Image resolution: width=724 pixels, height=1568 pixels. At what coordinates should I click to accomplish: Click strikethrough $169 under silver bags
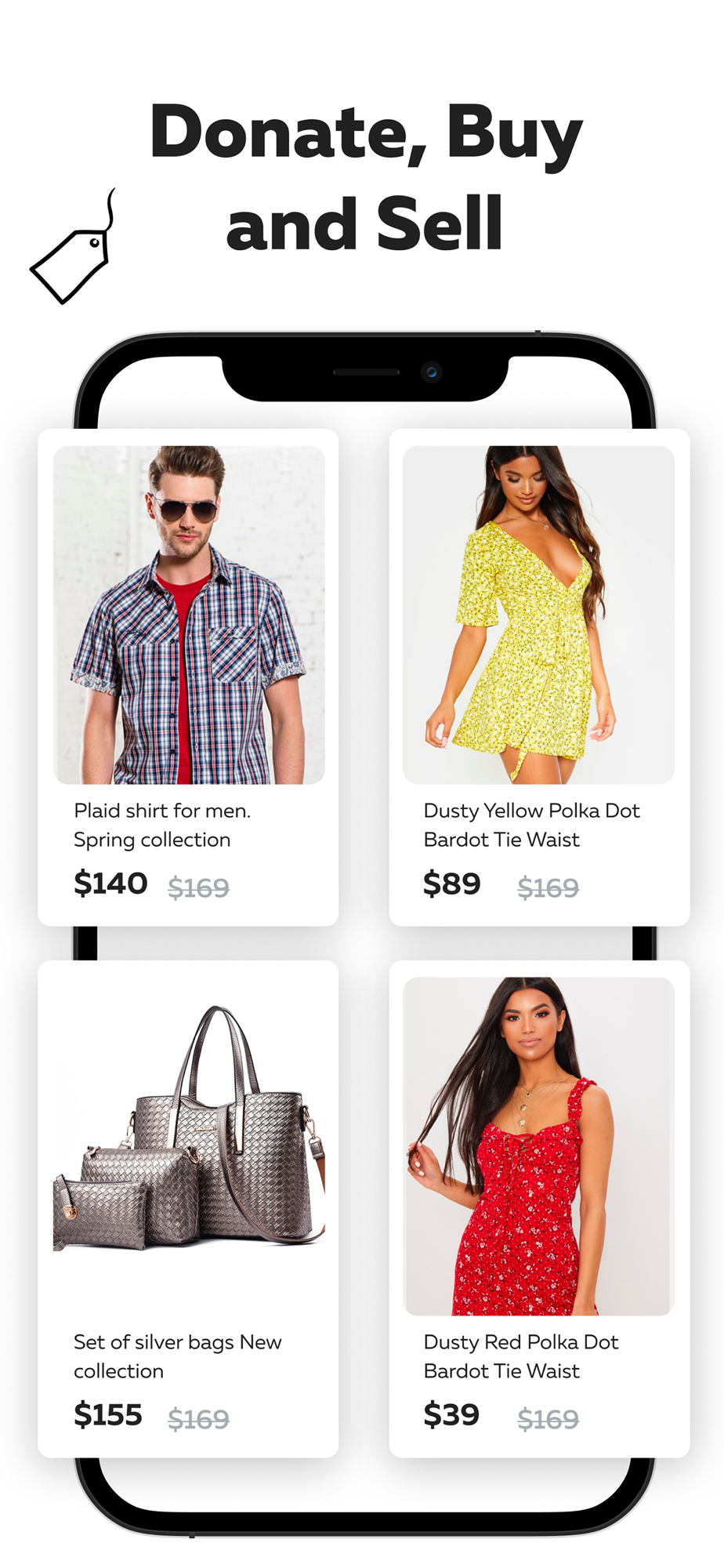pyautogui.click(x=199, y=1419)
